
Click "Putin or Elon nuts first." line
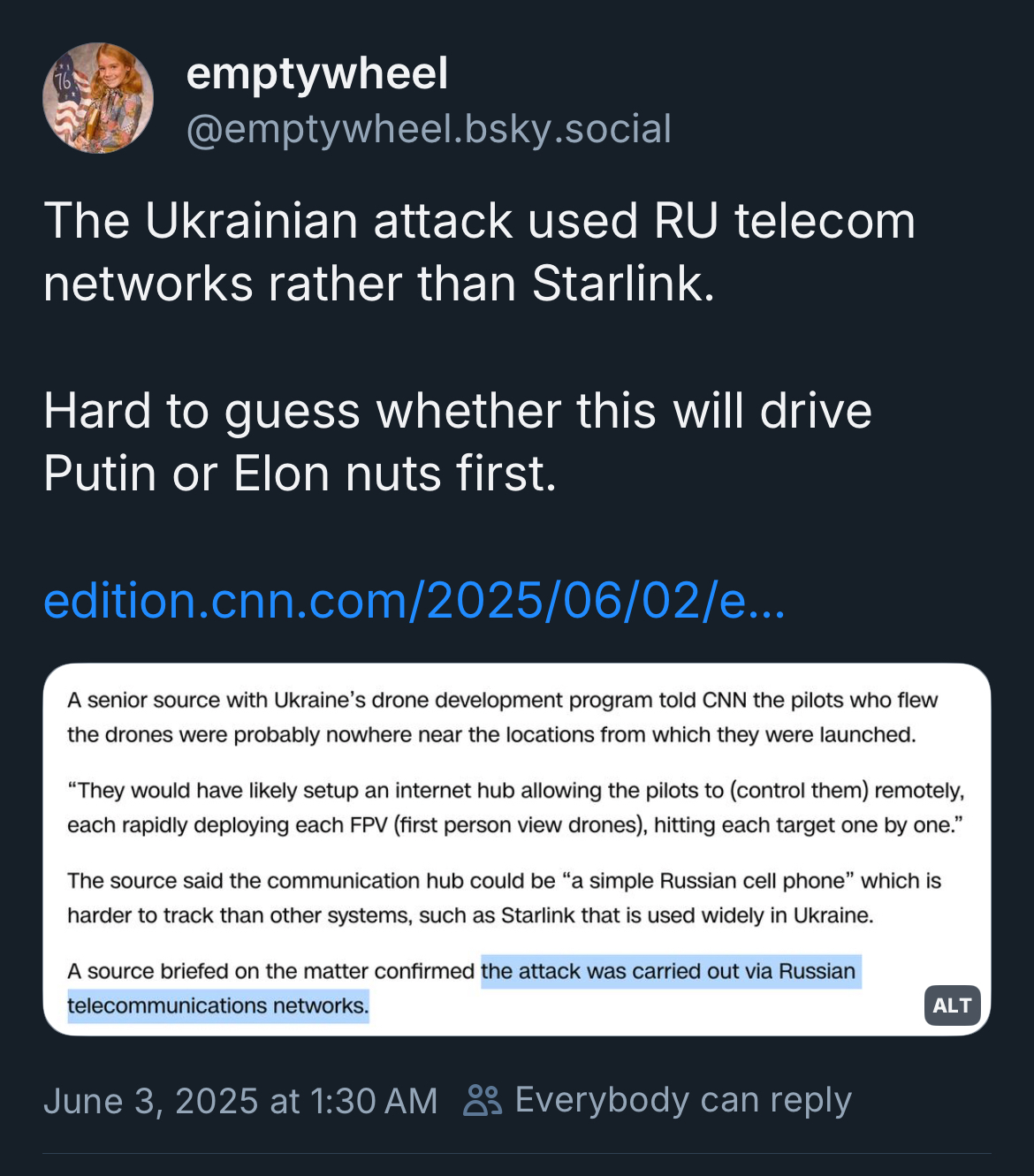(300, 474)
